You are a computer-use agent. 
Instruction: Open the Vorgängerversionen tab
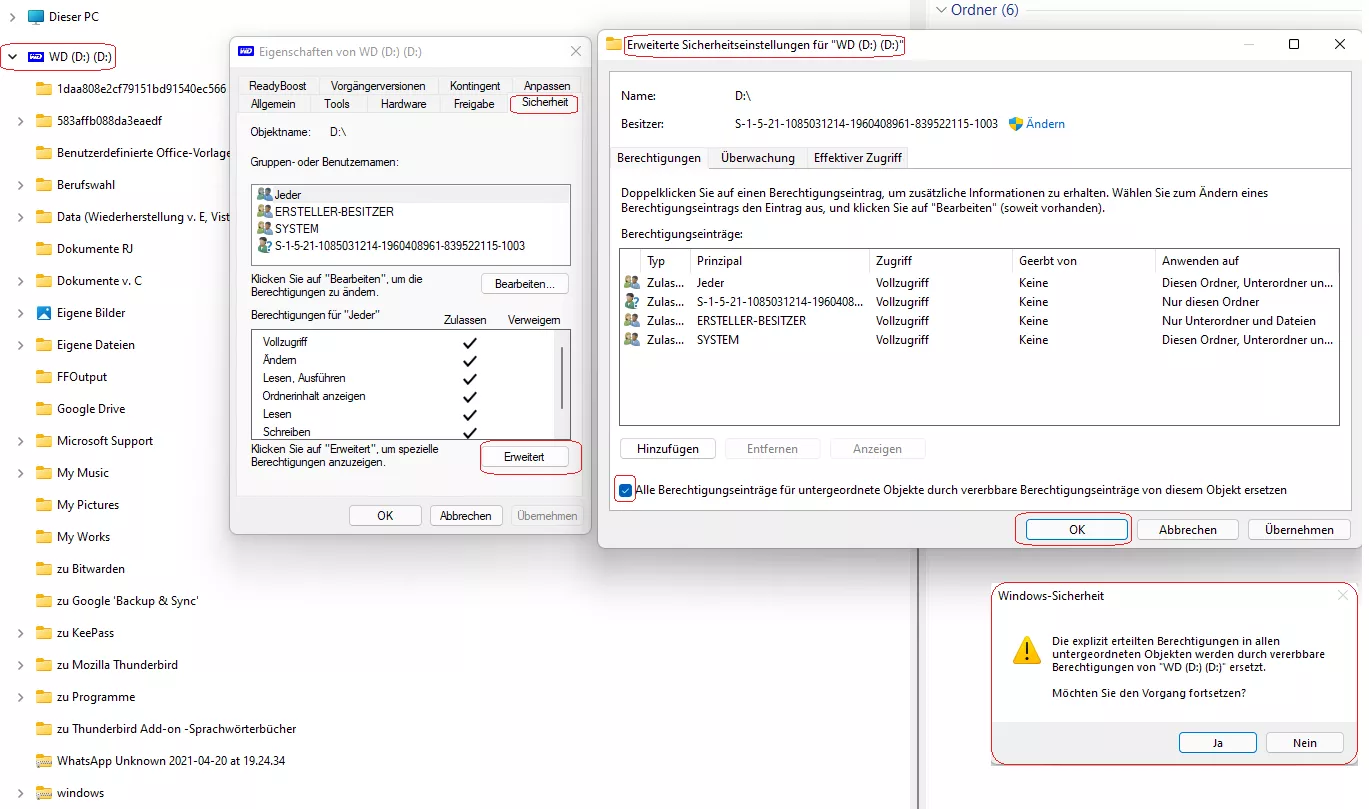coord(378,86)
